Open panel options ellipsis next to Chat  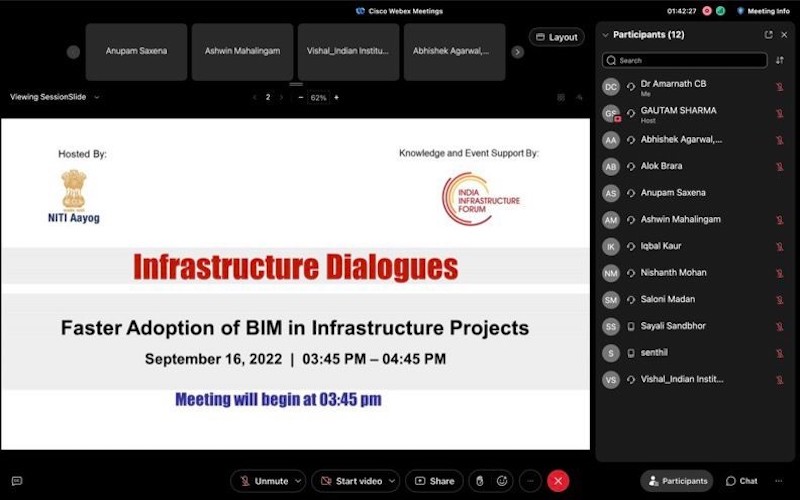[779, 481]
